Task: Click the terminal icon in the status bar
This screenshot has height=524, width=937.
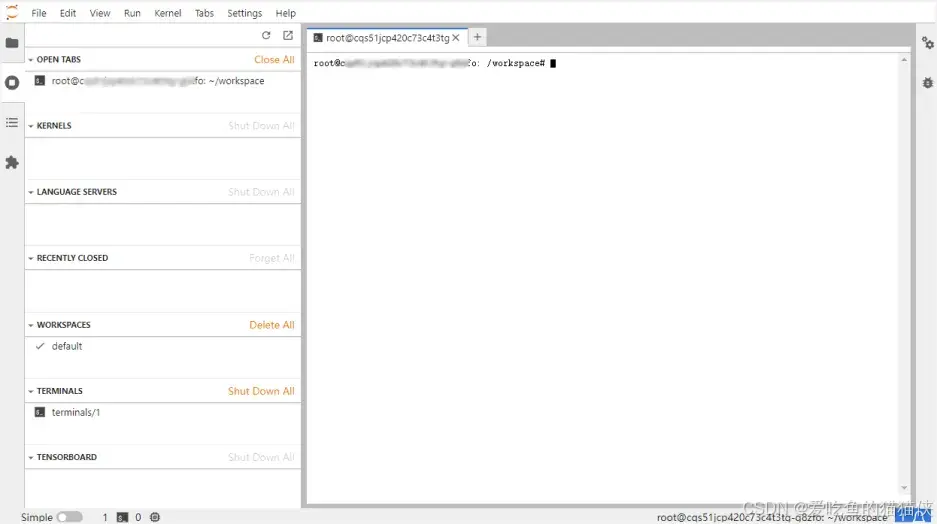Action: [123, 517]
